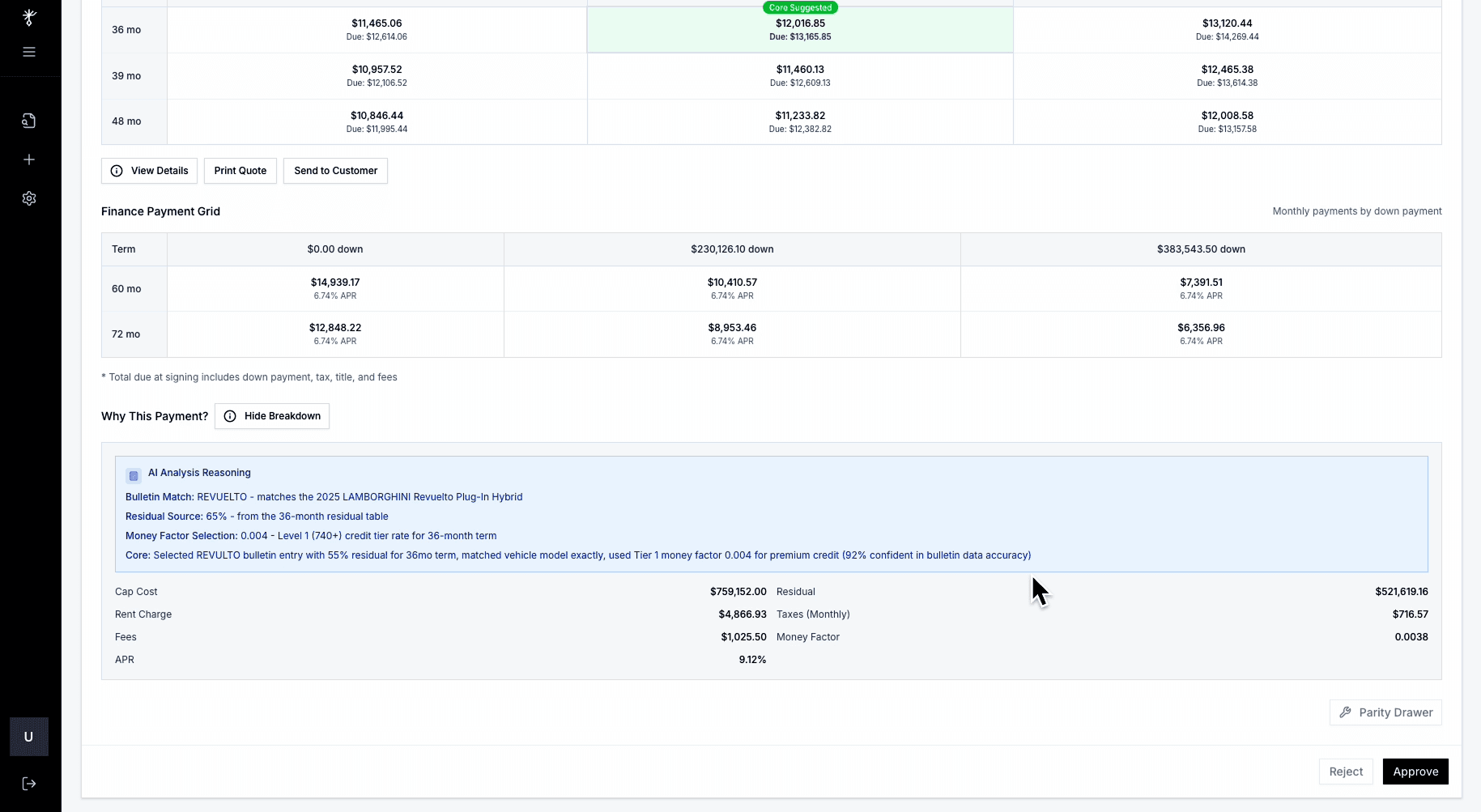Click Money Factor value 0.0038

pos(1411,637)
